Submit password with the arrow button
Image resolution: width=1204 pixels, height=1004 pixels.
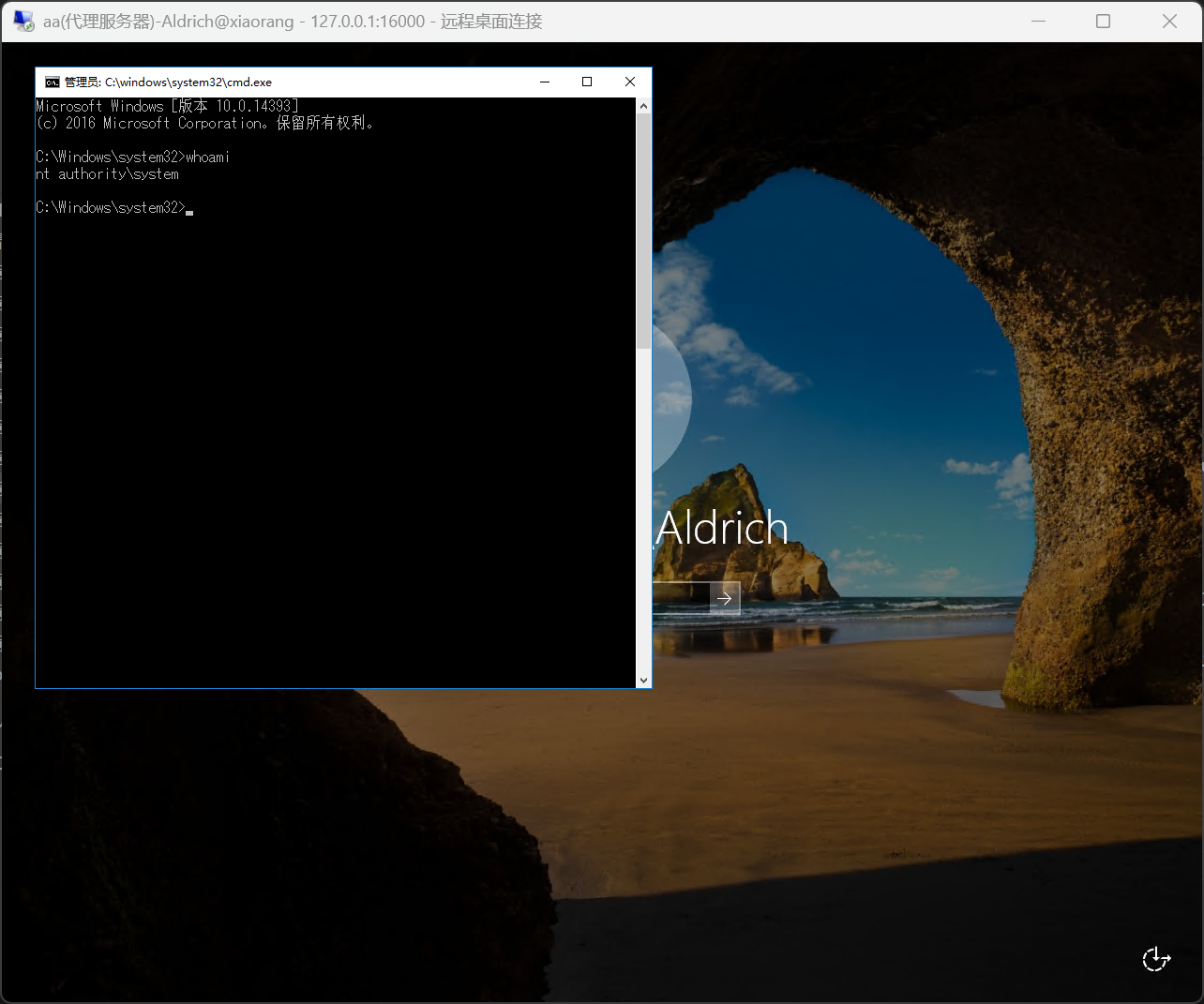(724, 598)
